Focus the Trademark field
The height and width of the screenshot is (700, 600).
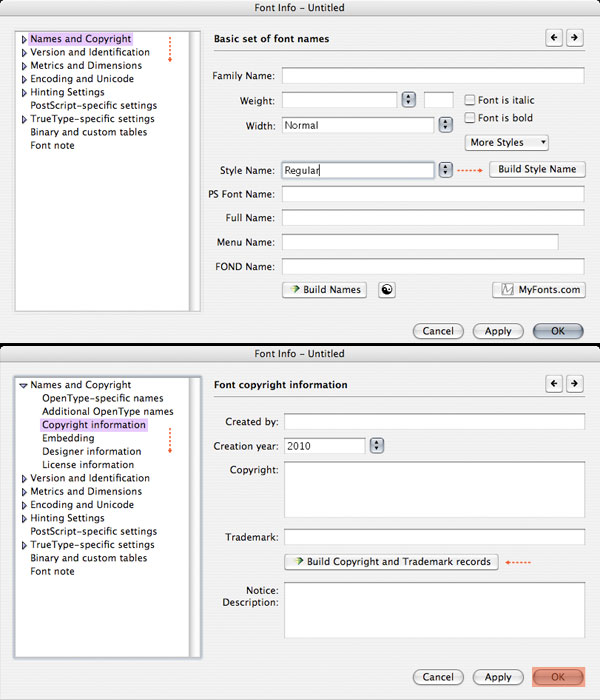434,537
